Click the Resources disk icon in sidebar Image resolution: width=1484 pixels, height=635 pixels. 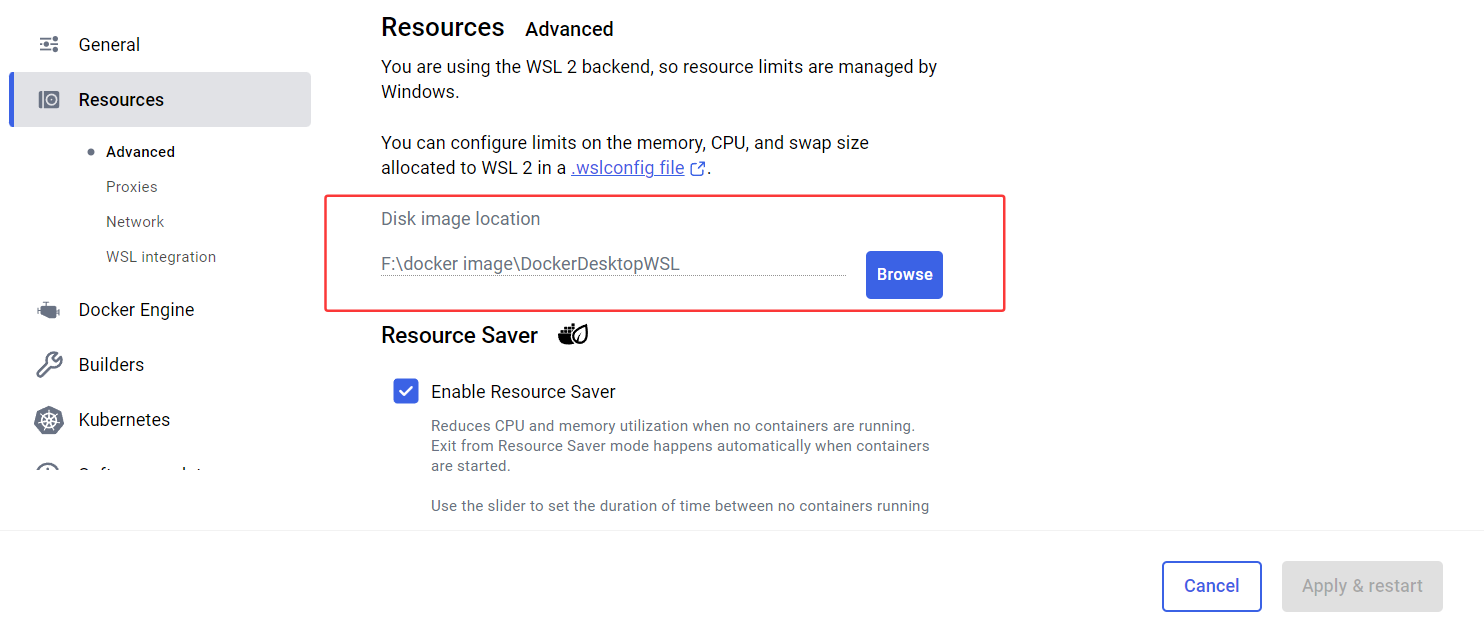click(49, 100)
